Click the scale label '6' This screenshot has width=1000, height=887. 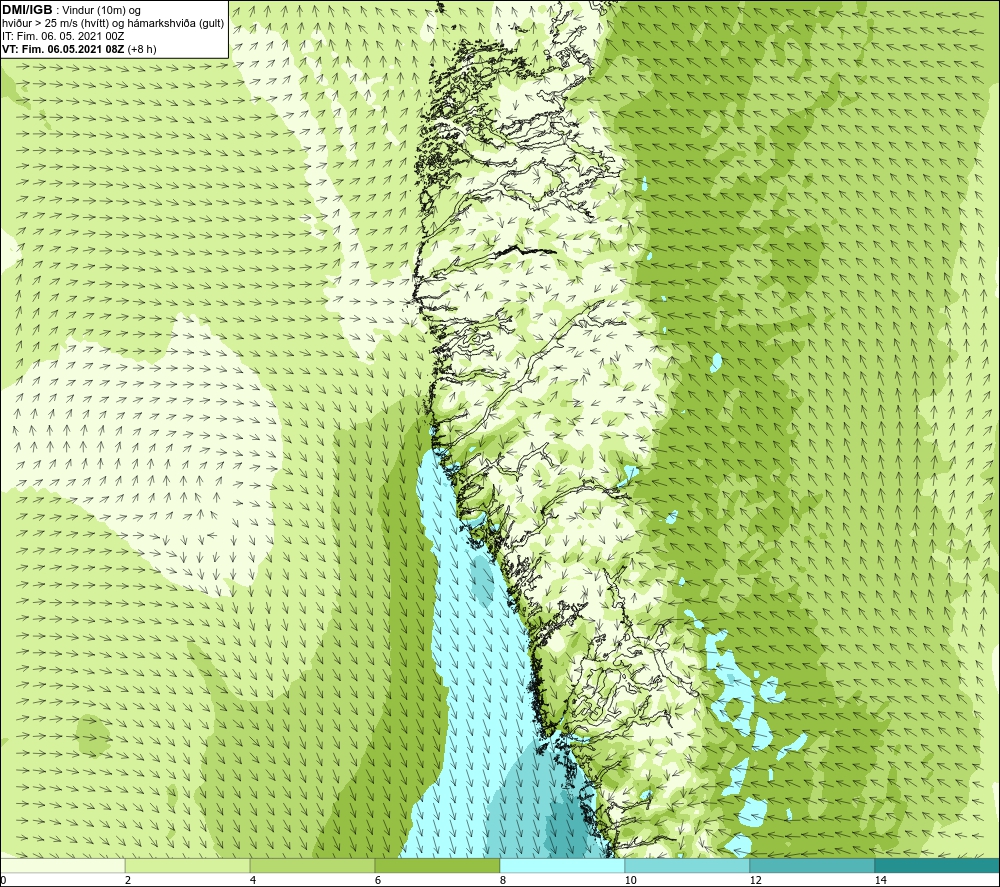378,880
